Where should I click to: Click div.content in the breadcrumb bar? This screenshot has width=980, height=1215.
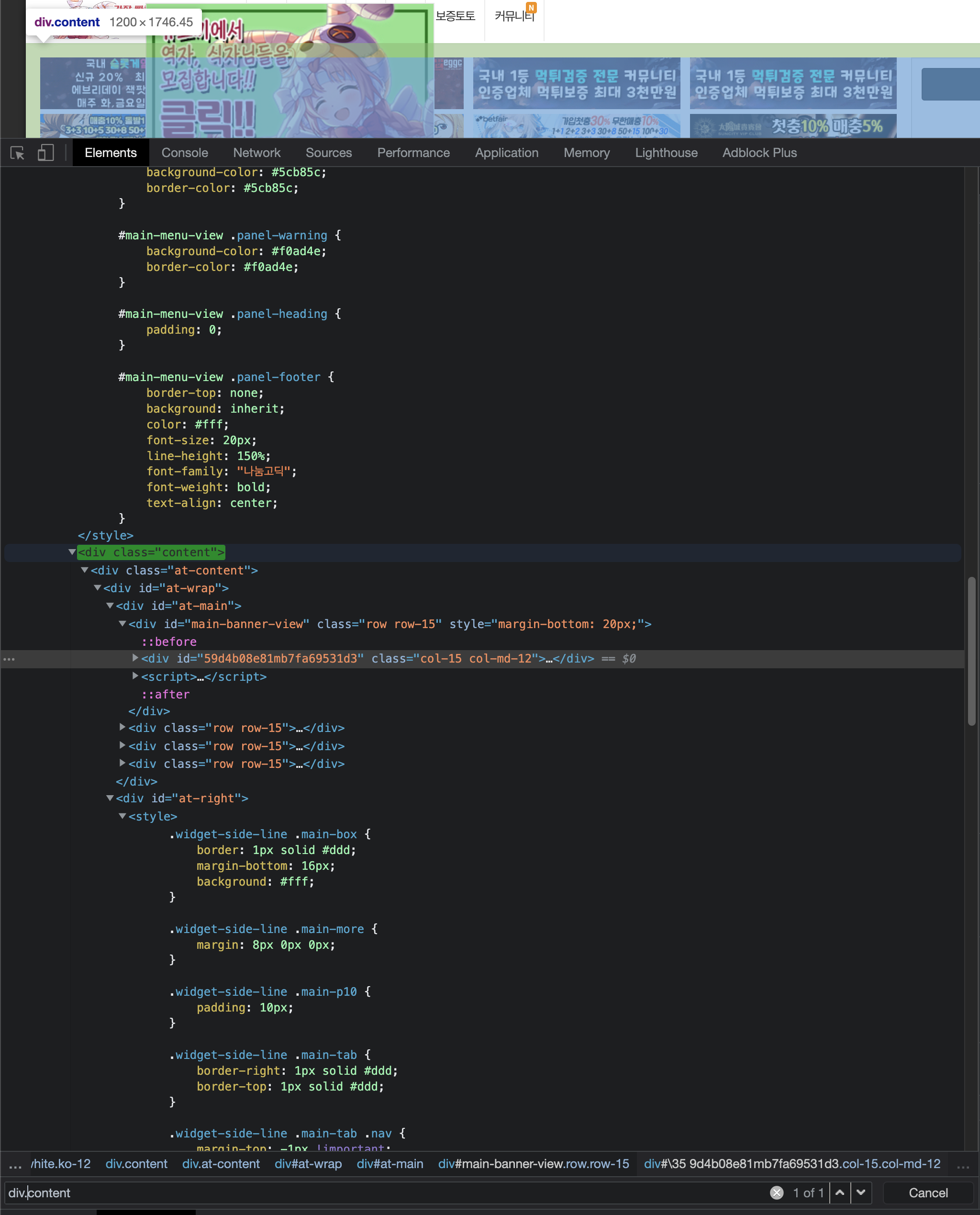click(x=136, y=1164)
